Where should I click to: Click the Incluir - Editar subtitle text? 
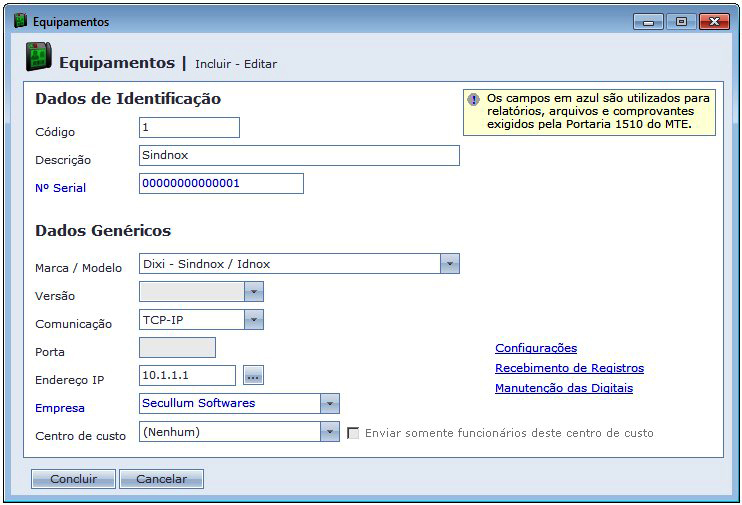(236, 64)
